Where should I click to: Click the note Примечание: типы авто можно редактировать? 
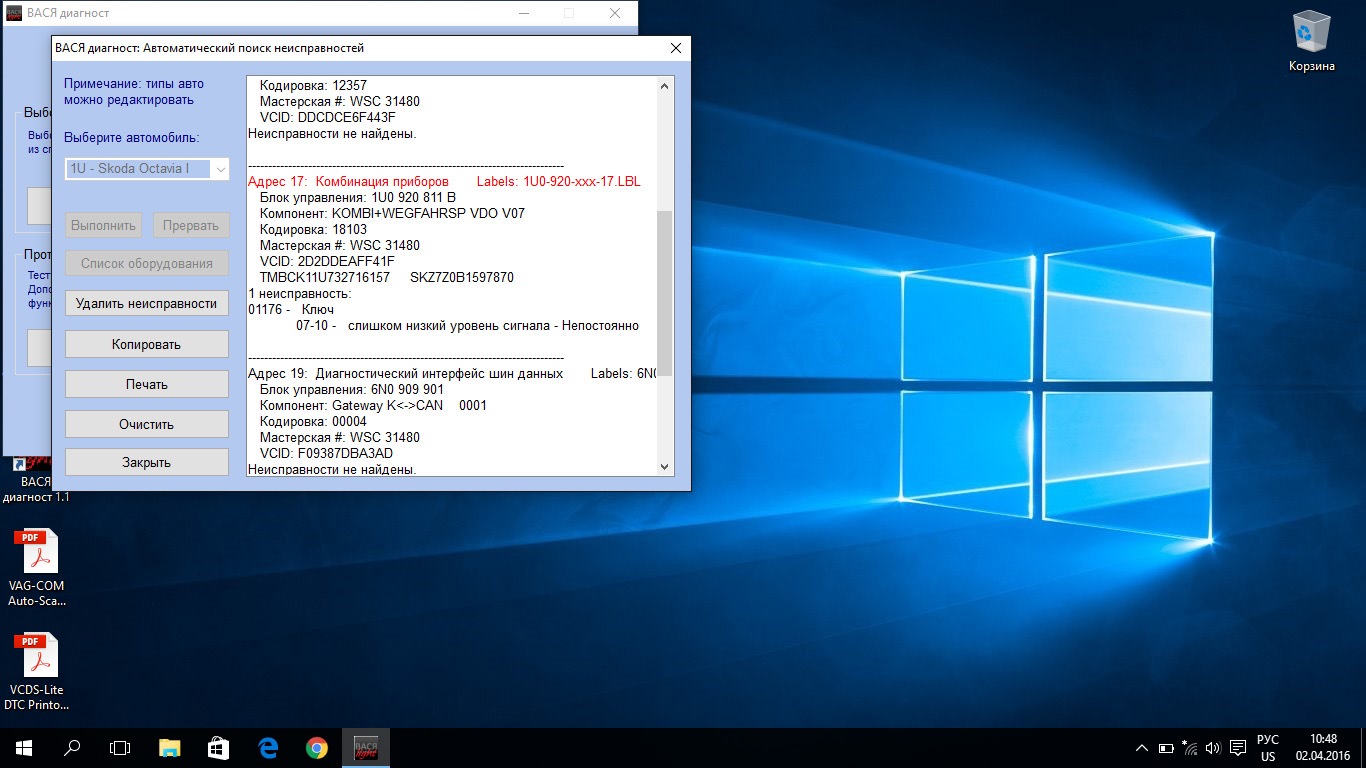click(134, 92)
